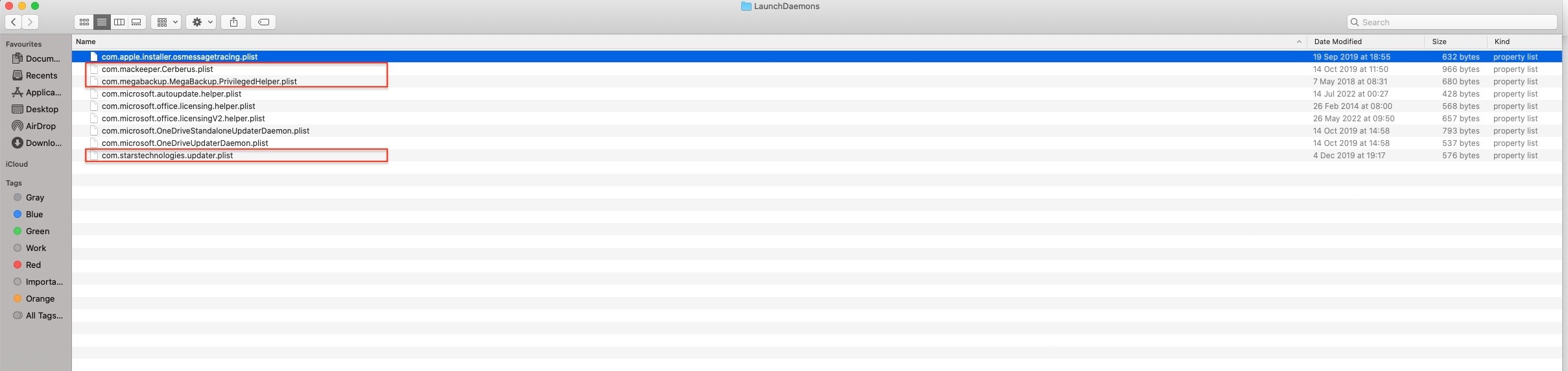Select the Gray tag
The height and width of the screenshot is (371, 1568).
(x=29, y=197)
